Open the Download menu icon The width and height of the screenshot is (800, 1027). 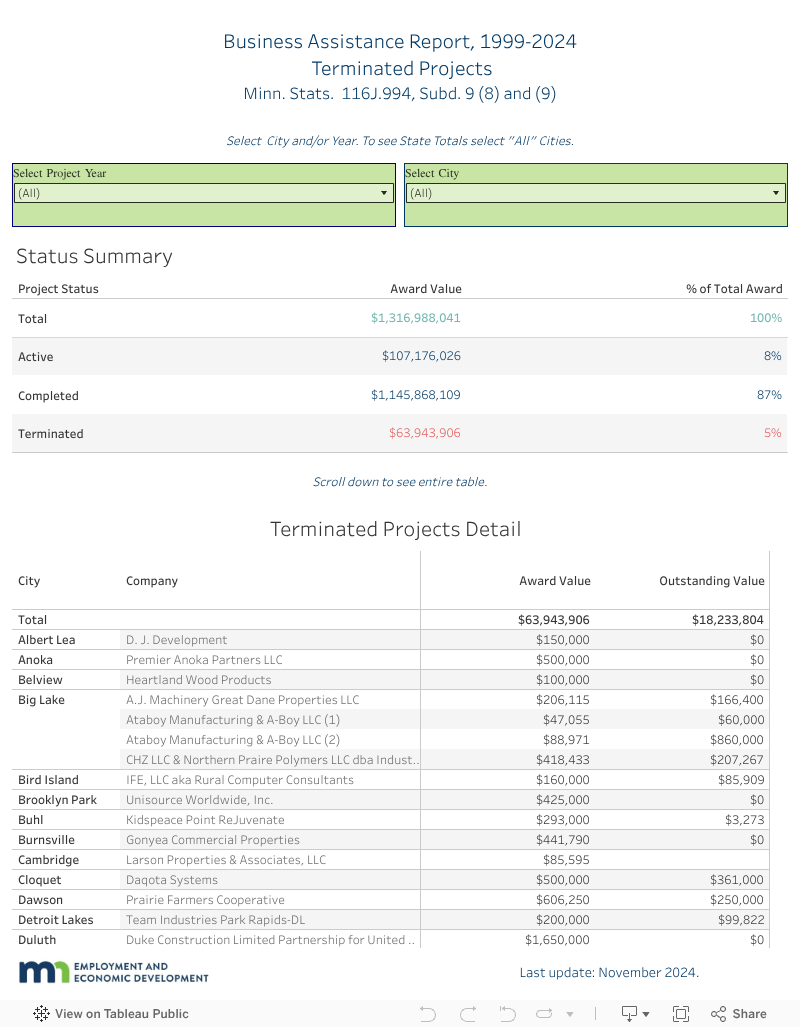(x=630, y=1013)
